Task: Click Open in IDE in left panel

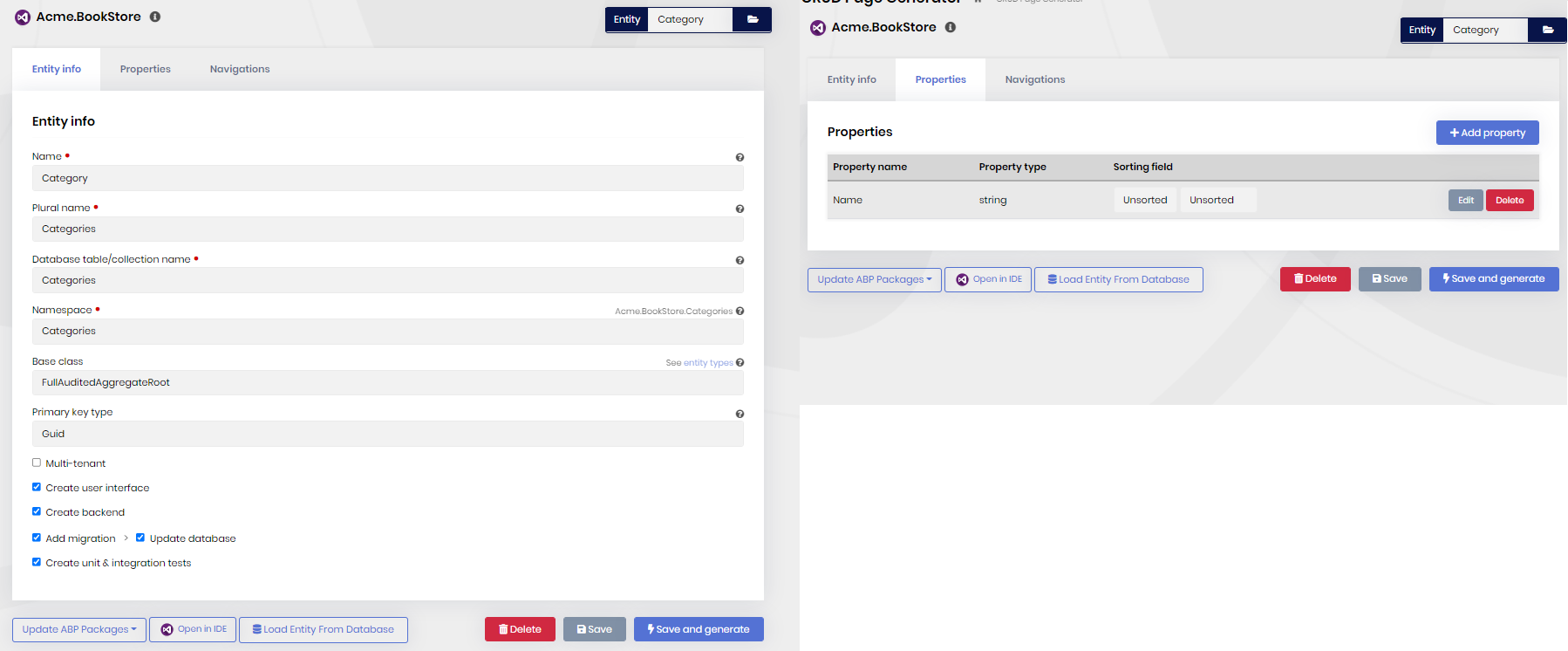Action: click(x=193, y=629)
